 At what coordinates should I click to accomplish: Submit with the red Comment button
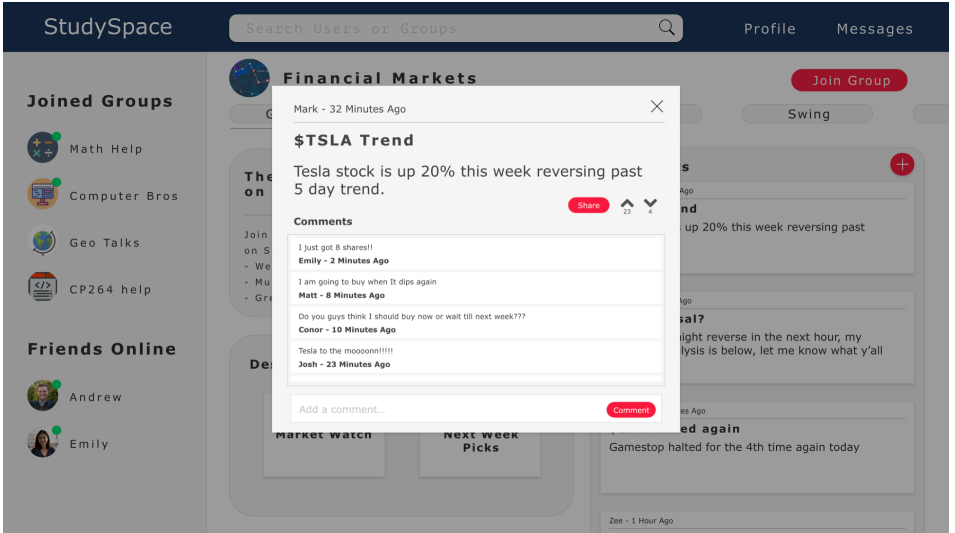click(x=631, y=410)
